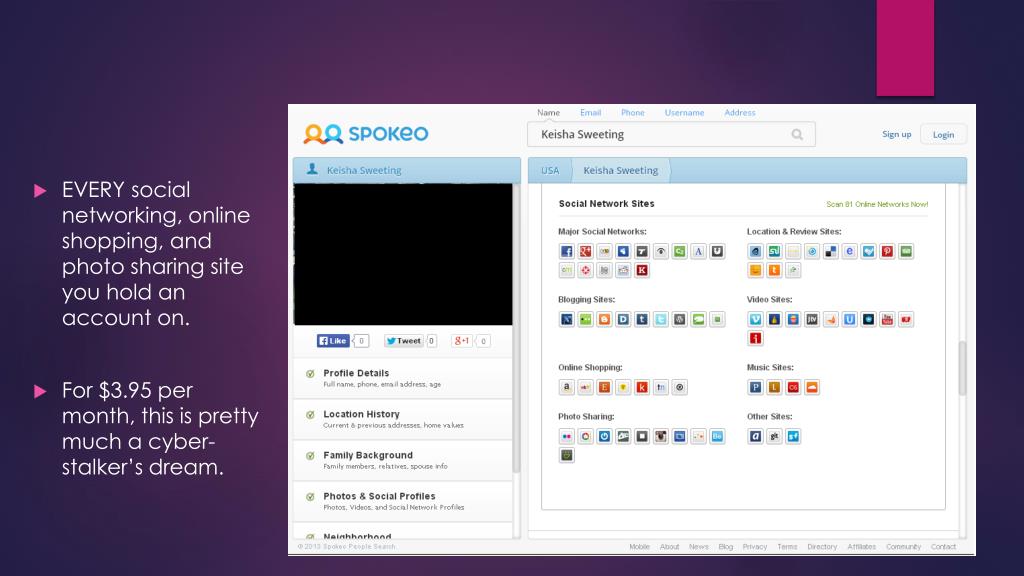
Task: Click the search magnifier icon in search box
Action: pos(797,135)
